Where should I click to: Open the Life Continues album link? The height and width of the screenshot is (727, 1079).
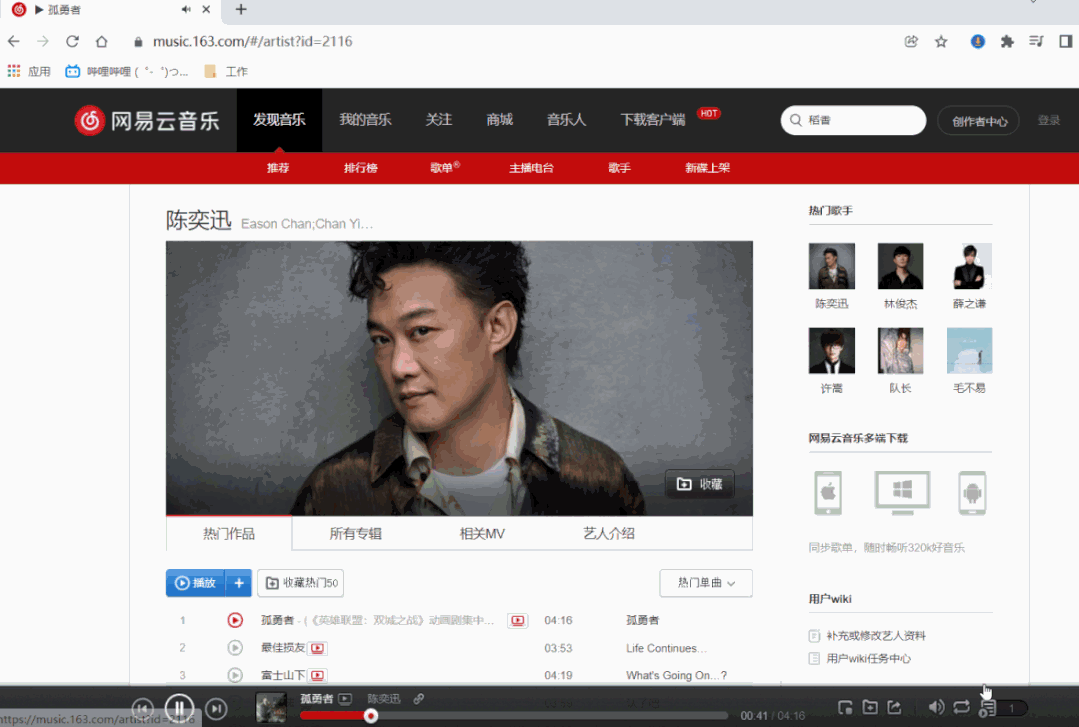pyautogui.click(x=666, y=649)
